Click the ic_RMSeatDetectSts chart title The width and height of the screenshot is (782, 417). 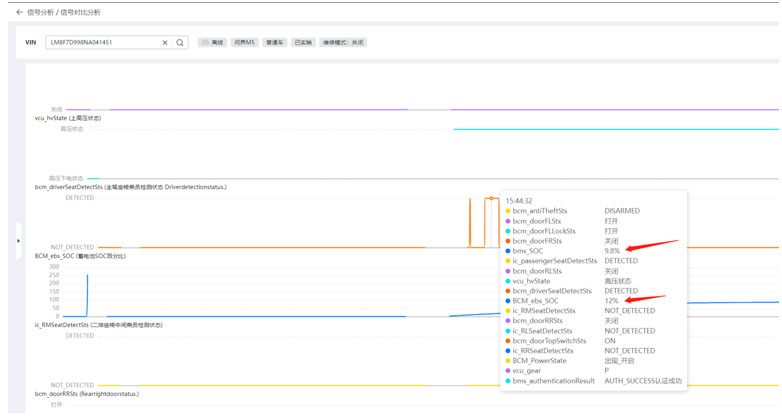98,325
